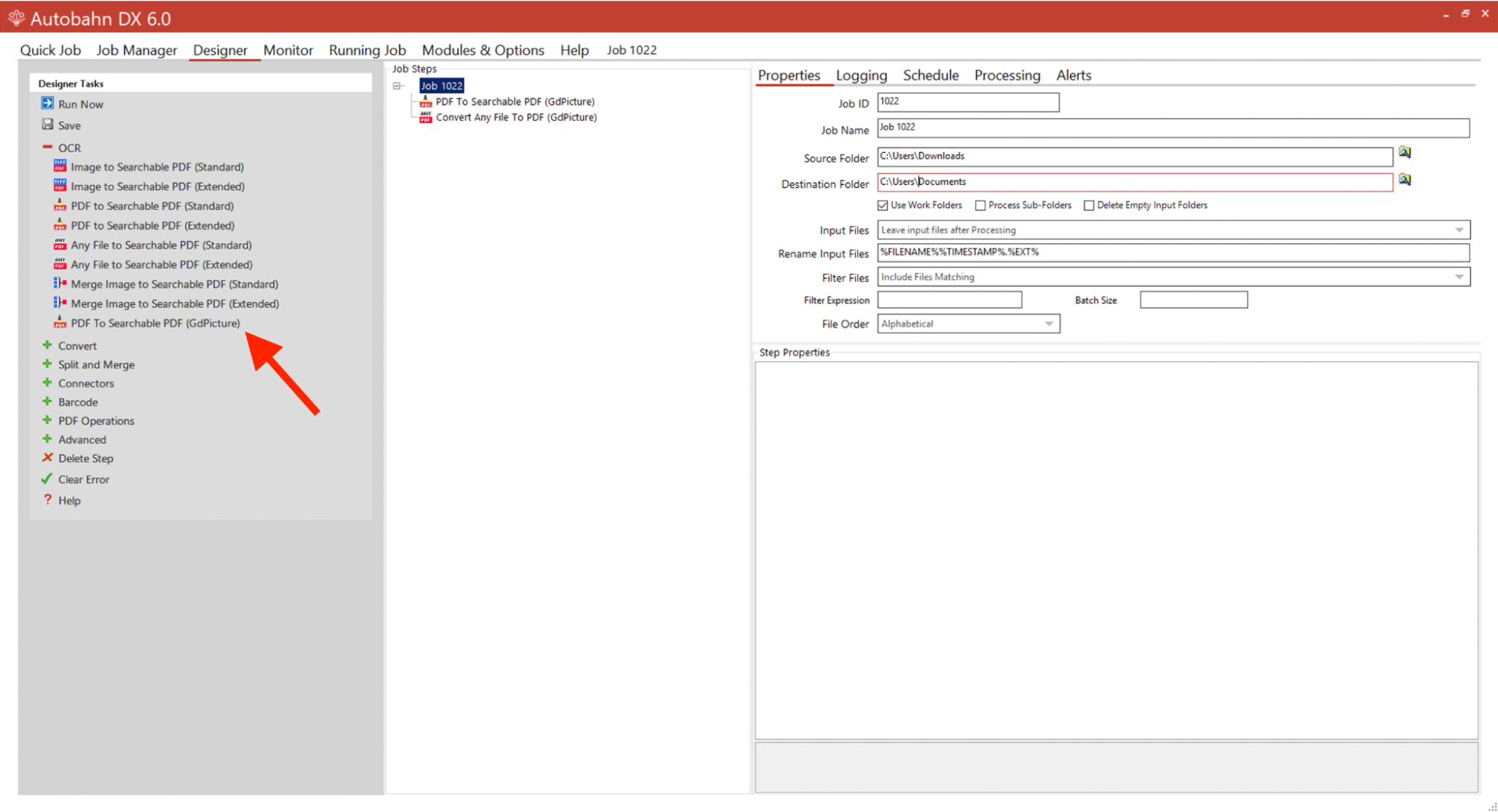The image size is (1498, 812).
Task: Uncheck Use Work Folders checkbox
Action: pos(883,205)
